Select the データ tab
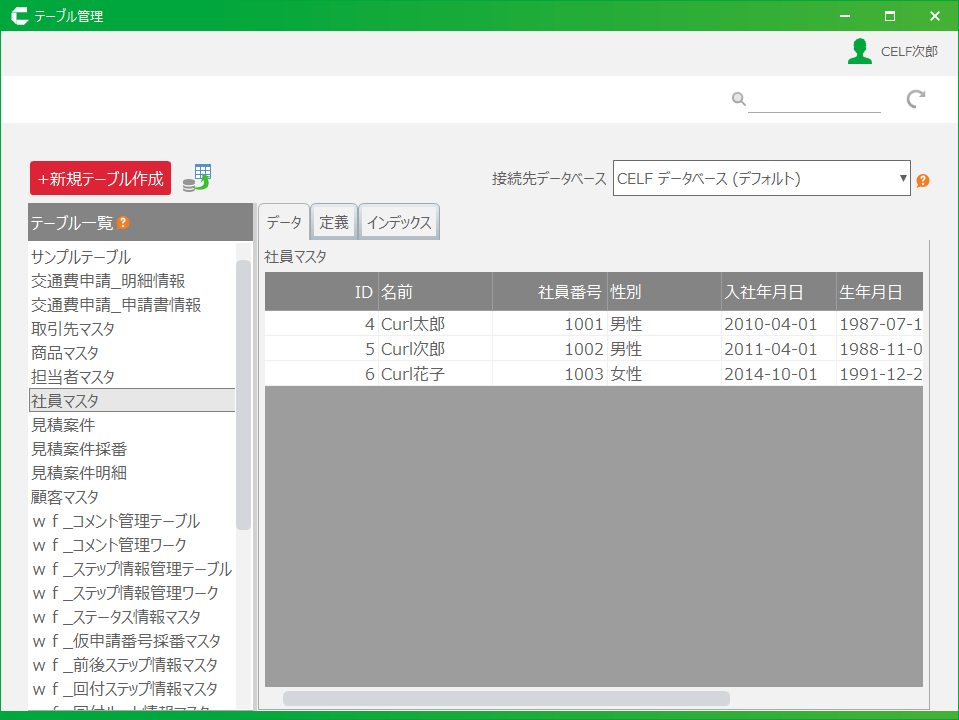 (284, 223)
